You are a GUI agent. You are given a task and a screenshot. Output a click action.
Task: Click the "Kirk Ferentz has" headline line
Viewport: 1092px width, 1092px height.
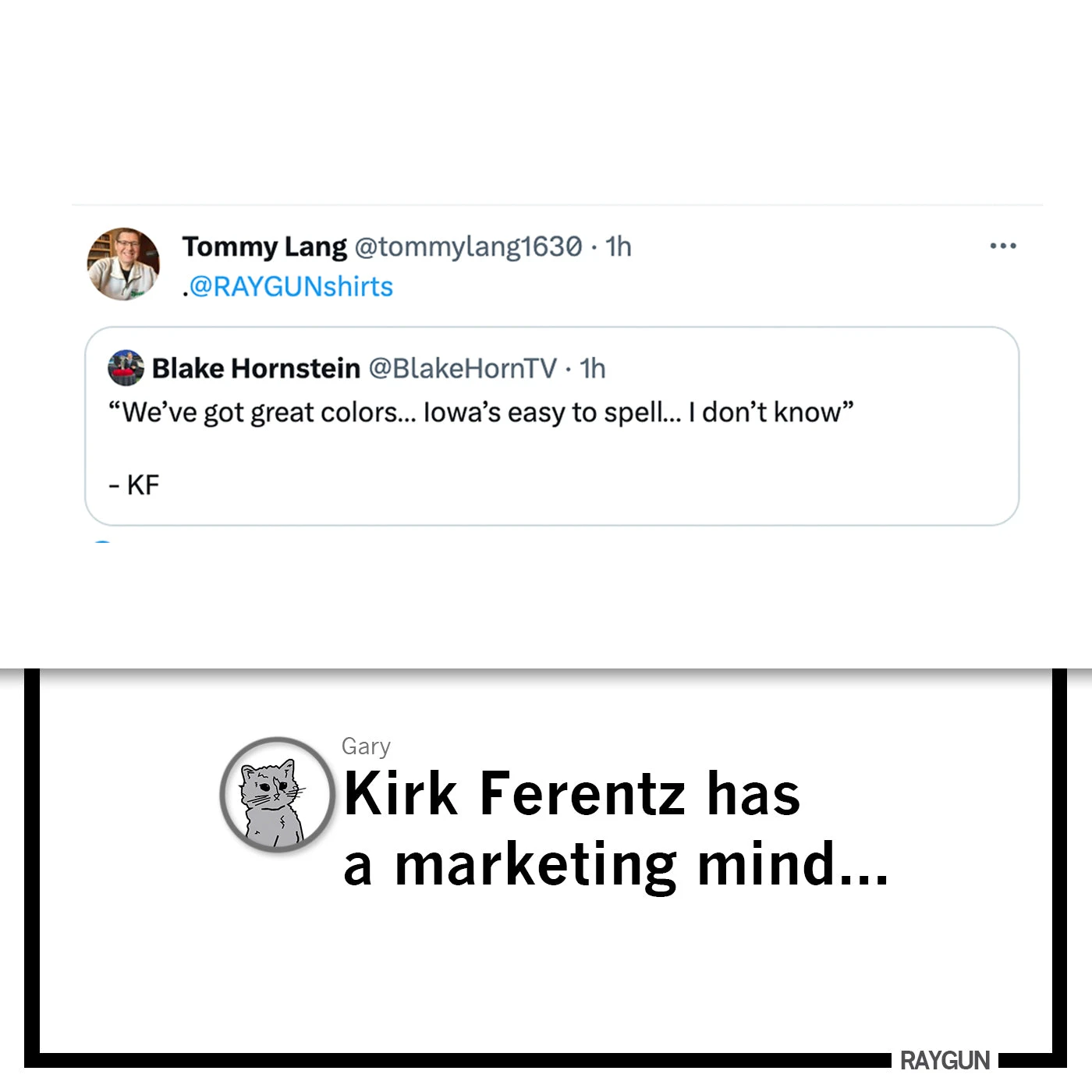point(572,794)
